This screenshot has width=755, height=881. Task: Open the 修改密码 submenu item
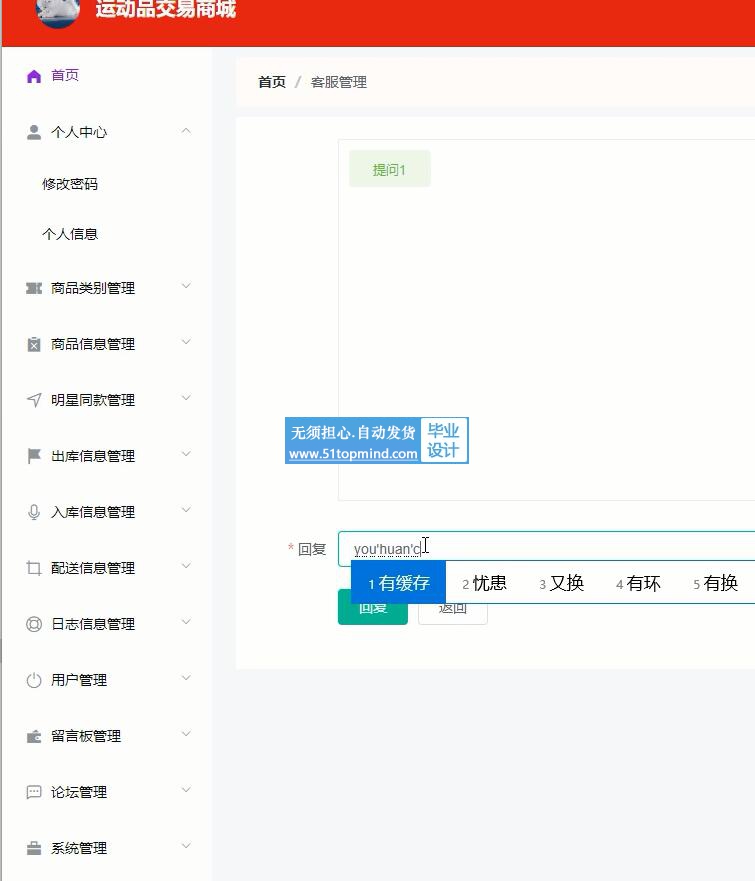tap(70, 184)
